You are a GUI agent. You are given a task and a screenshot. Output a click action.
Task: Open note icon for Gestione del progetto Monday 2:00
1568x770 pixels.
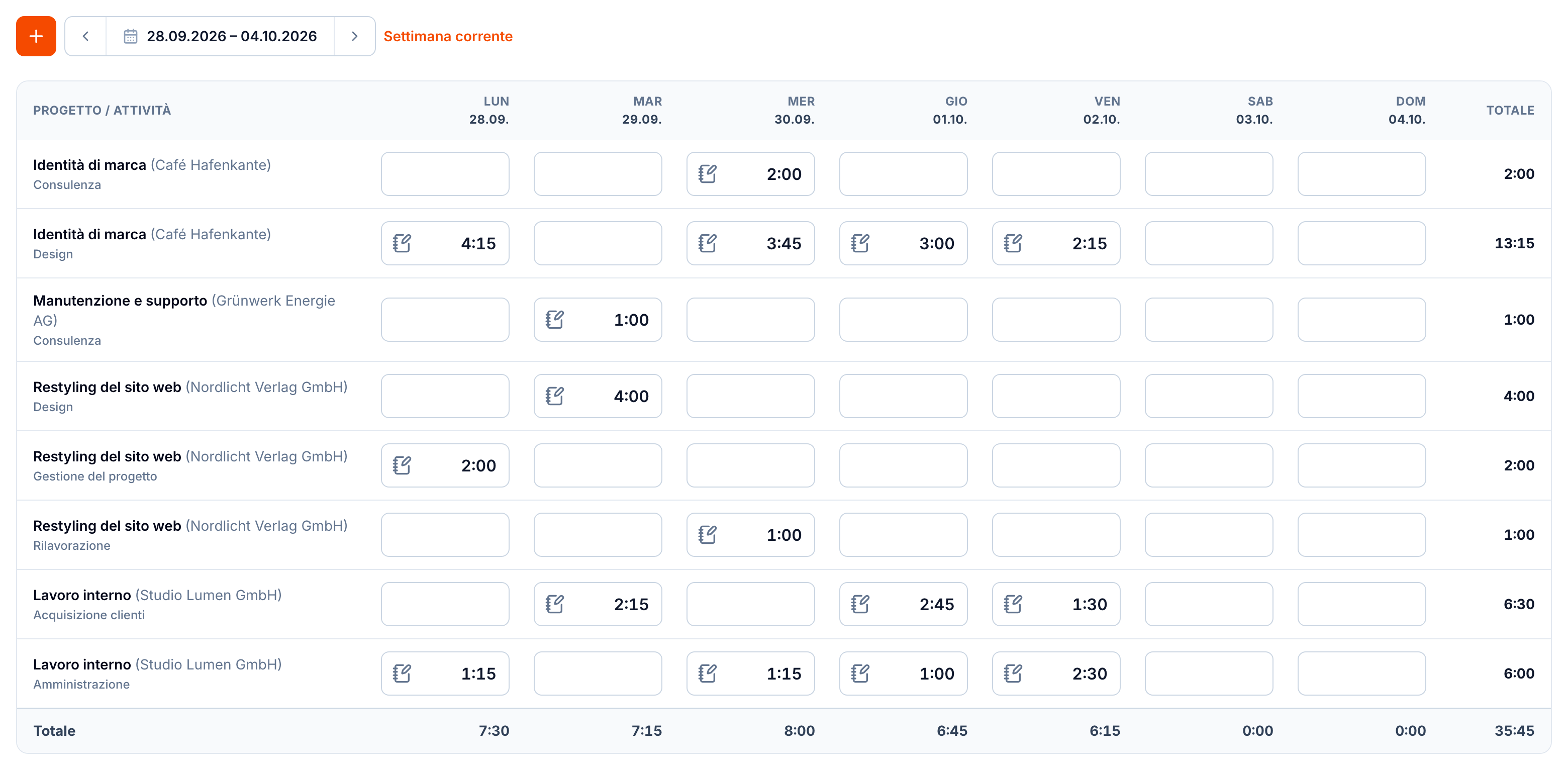[x=402, y=465]
